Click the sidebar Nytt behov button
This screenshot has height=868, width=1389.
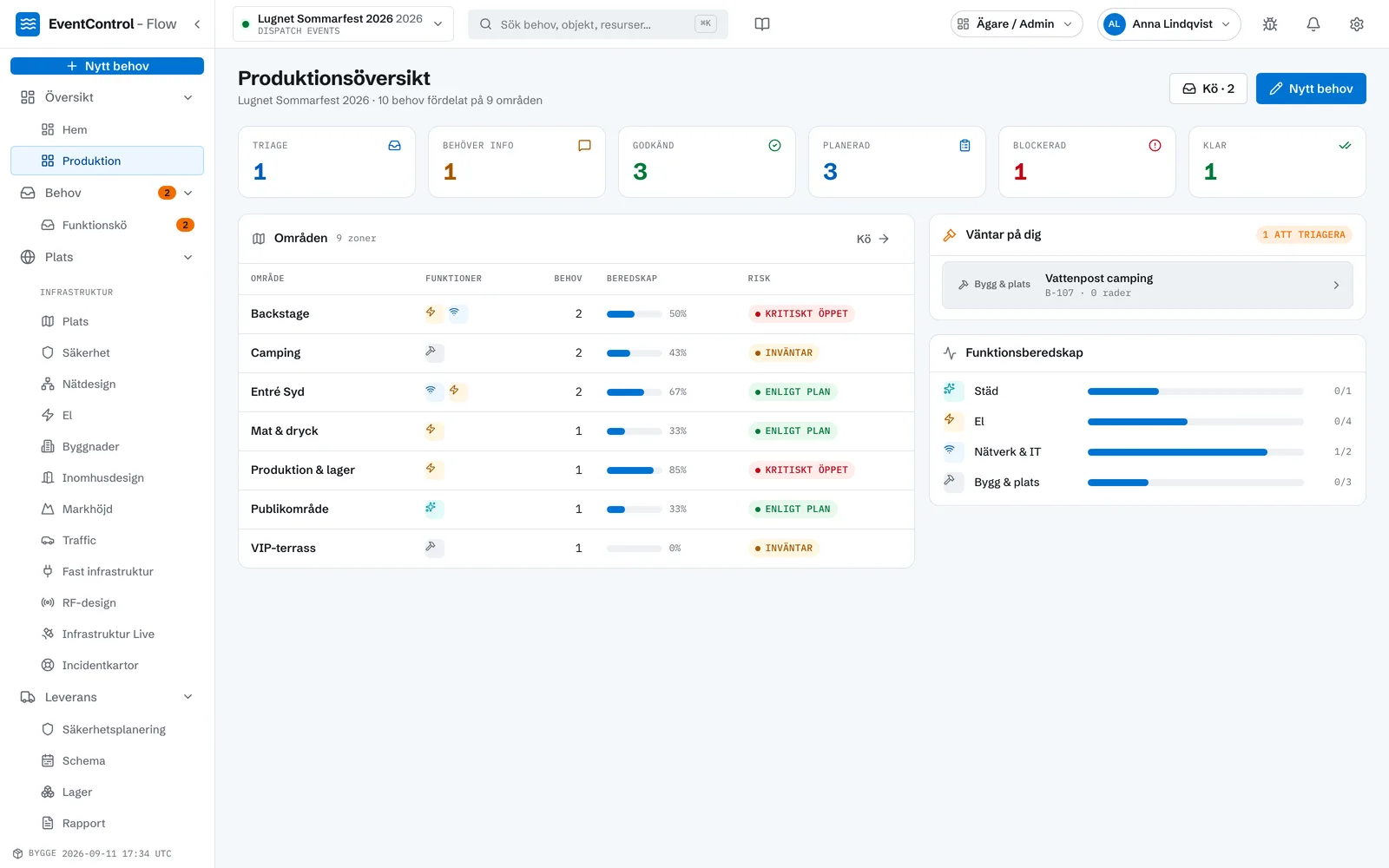107,66
